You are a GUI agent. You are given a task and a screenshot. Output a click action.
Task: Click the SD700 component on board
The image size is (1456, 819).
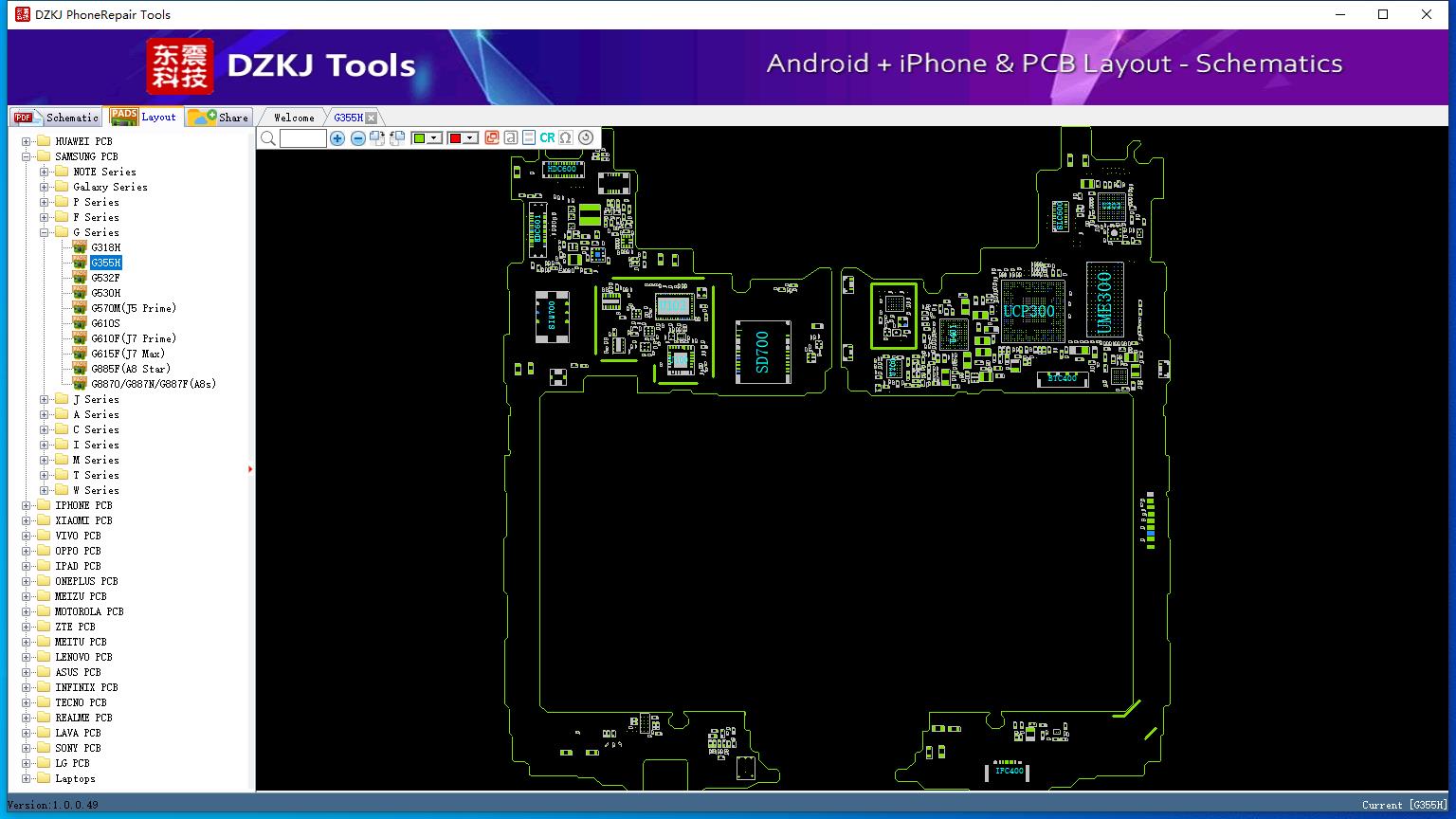[x=763, y=352]
